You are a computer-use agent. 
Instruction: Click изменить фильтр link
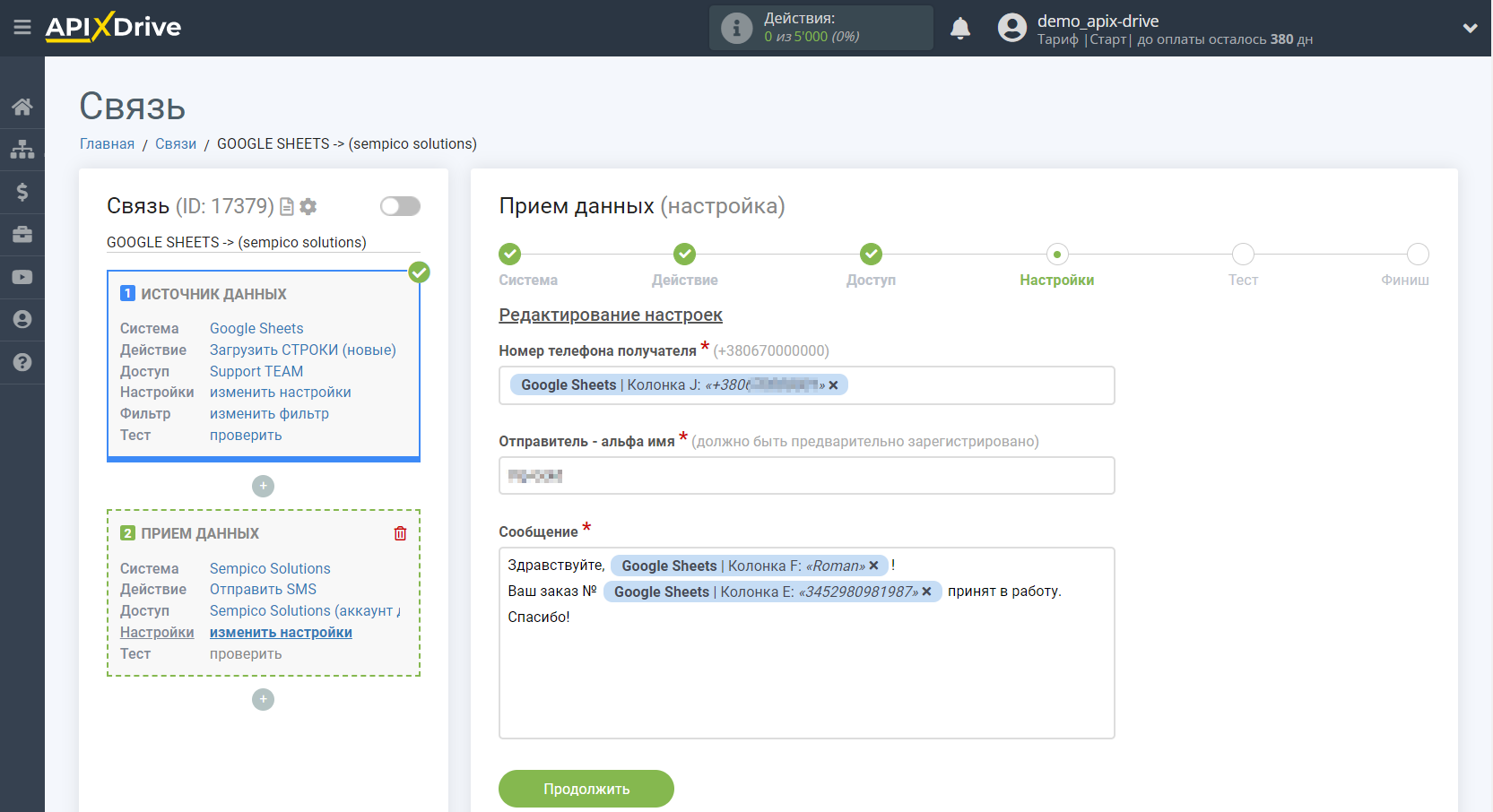pos(269,414)
